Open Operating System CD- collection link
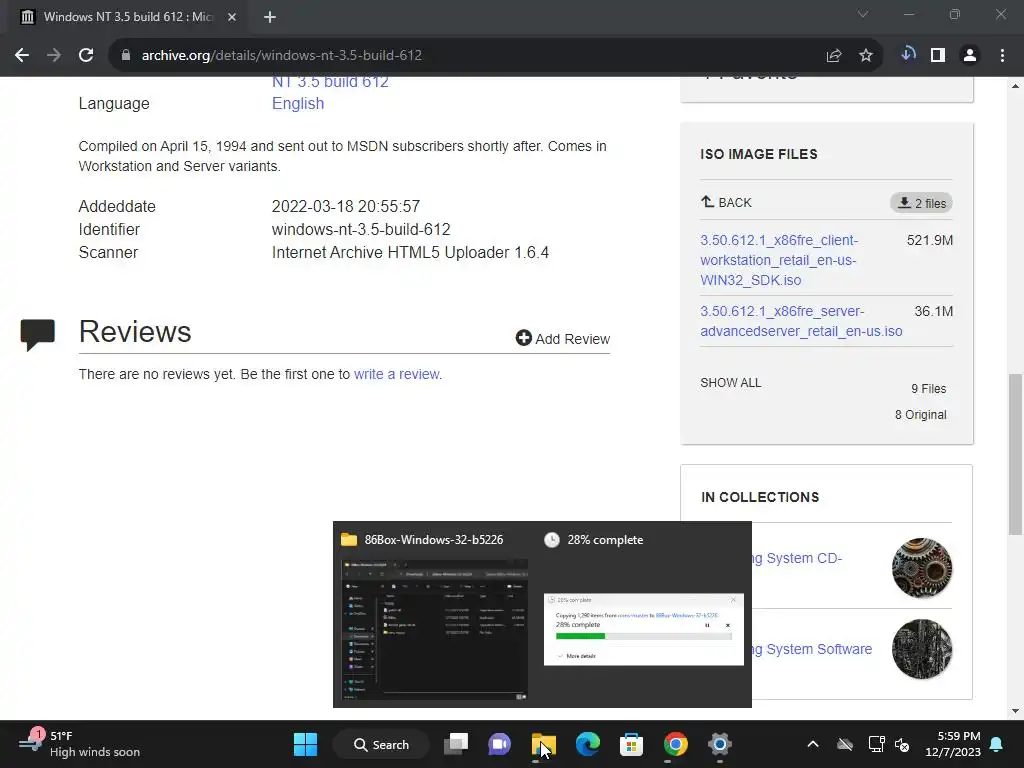The height and width of the screenshot is (768, 1024). (x=797, y=558)
